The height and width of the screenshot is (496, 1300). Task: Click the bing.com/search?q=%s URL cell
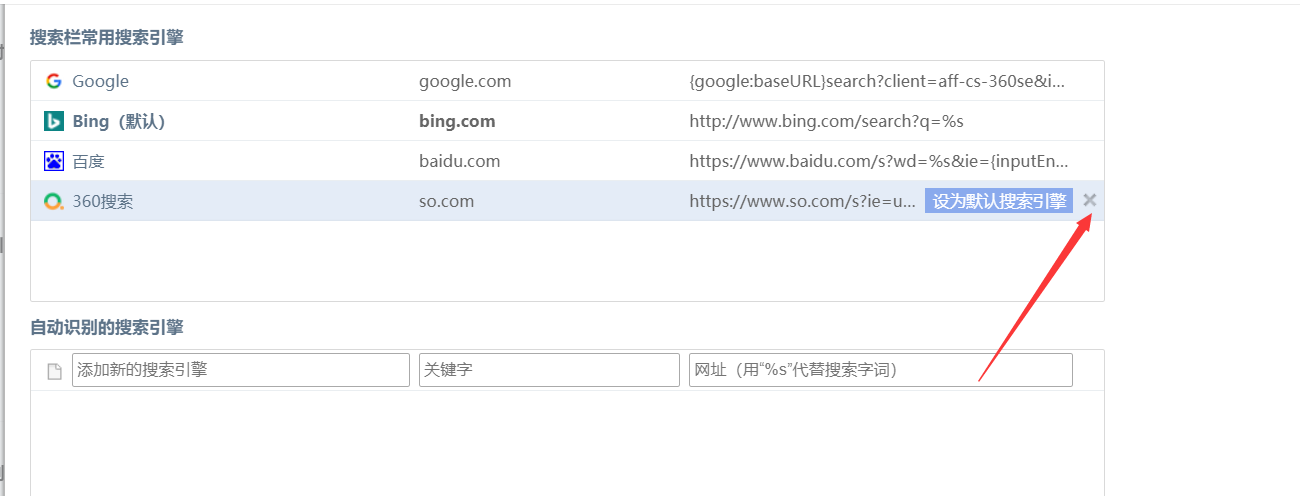826,121
